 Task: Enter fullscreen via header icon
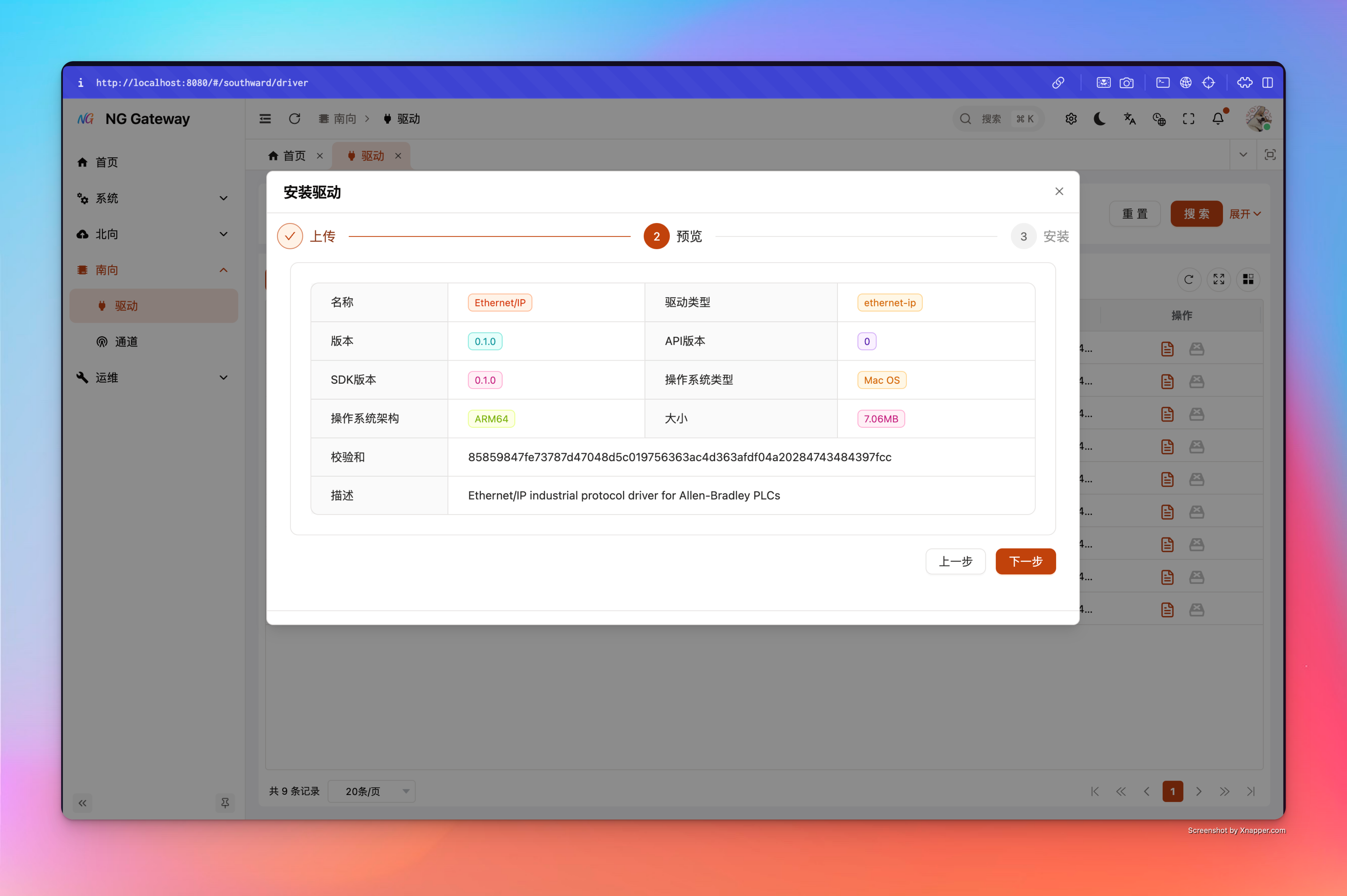(1189, 119)
